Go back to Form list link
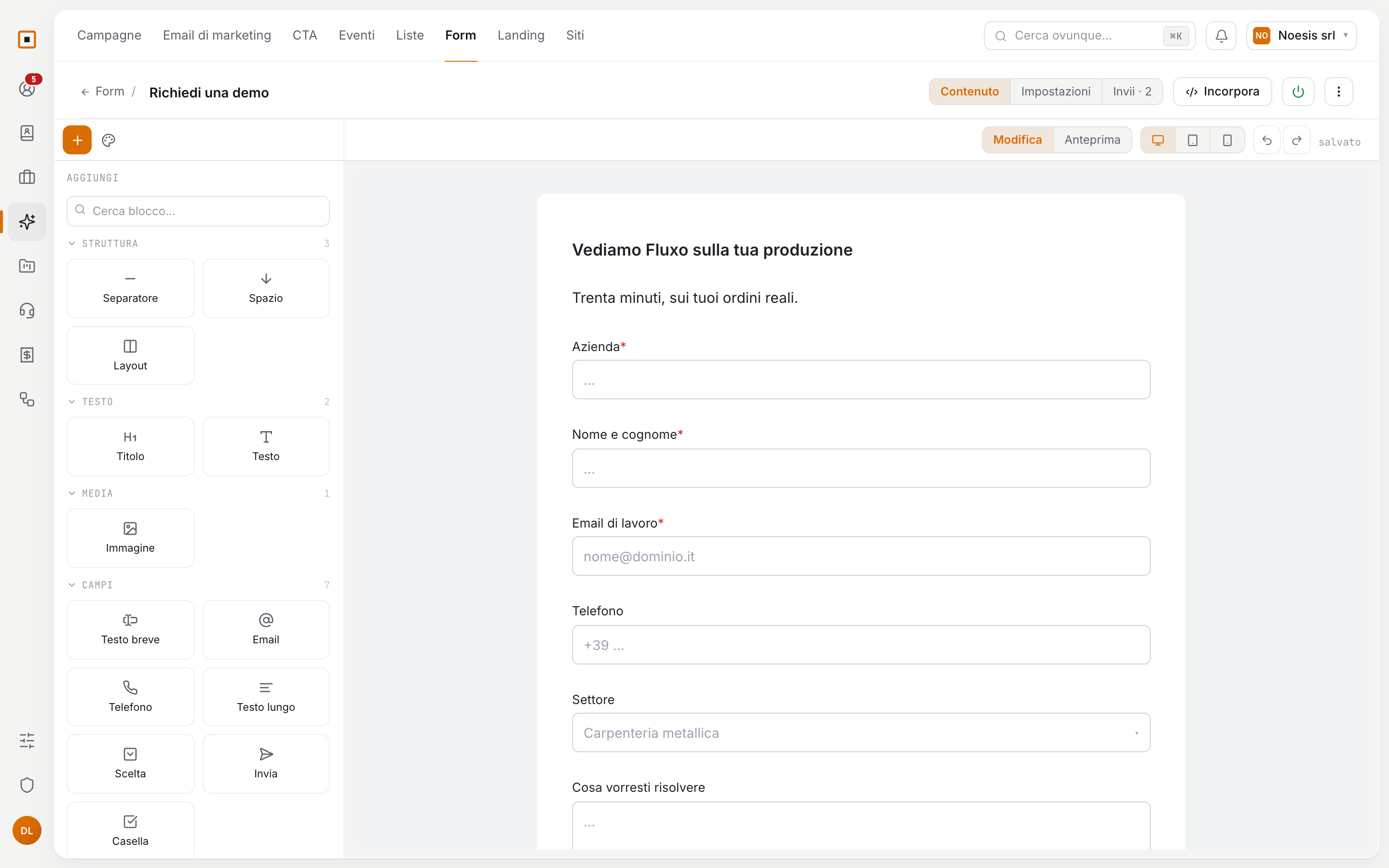Viewport: 1389px width, 868px height. [102, 92]
